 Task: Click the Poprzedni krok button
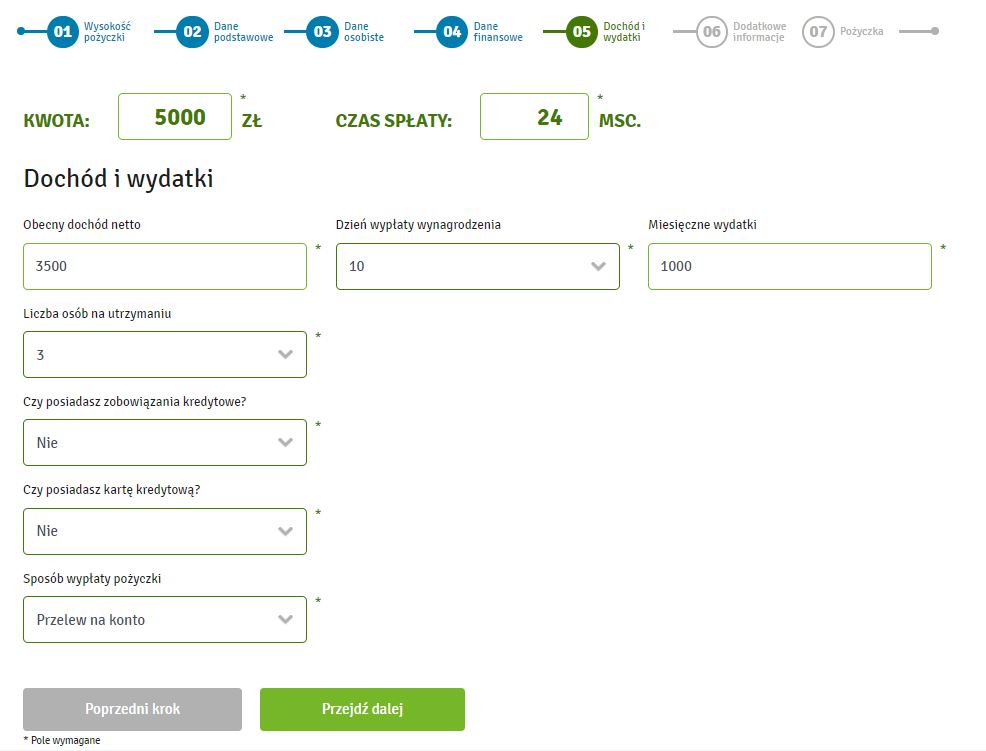point(133,709)
